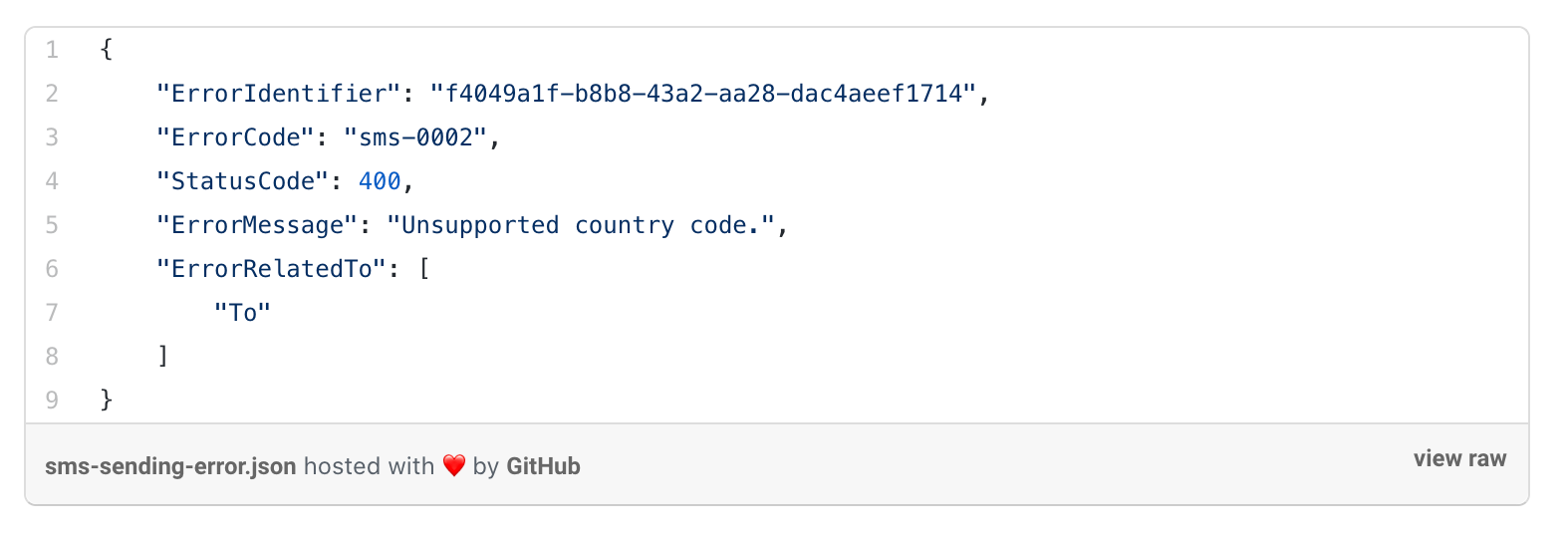Click the "To" array entry

point(242,313)
